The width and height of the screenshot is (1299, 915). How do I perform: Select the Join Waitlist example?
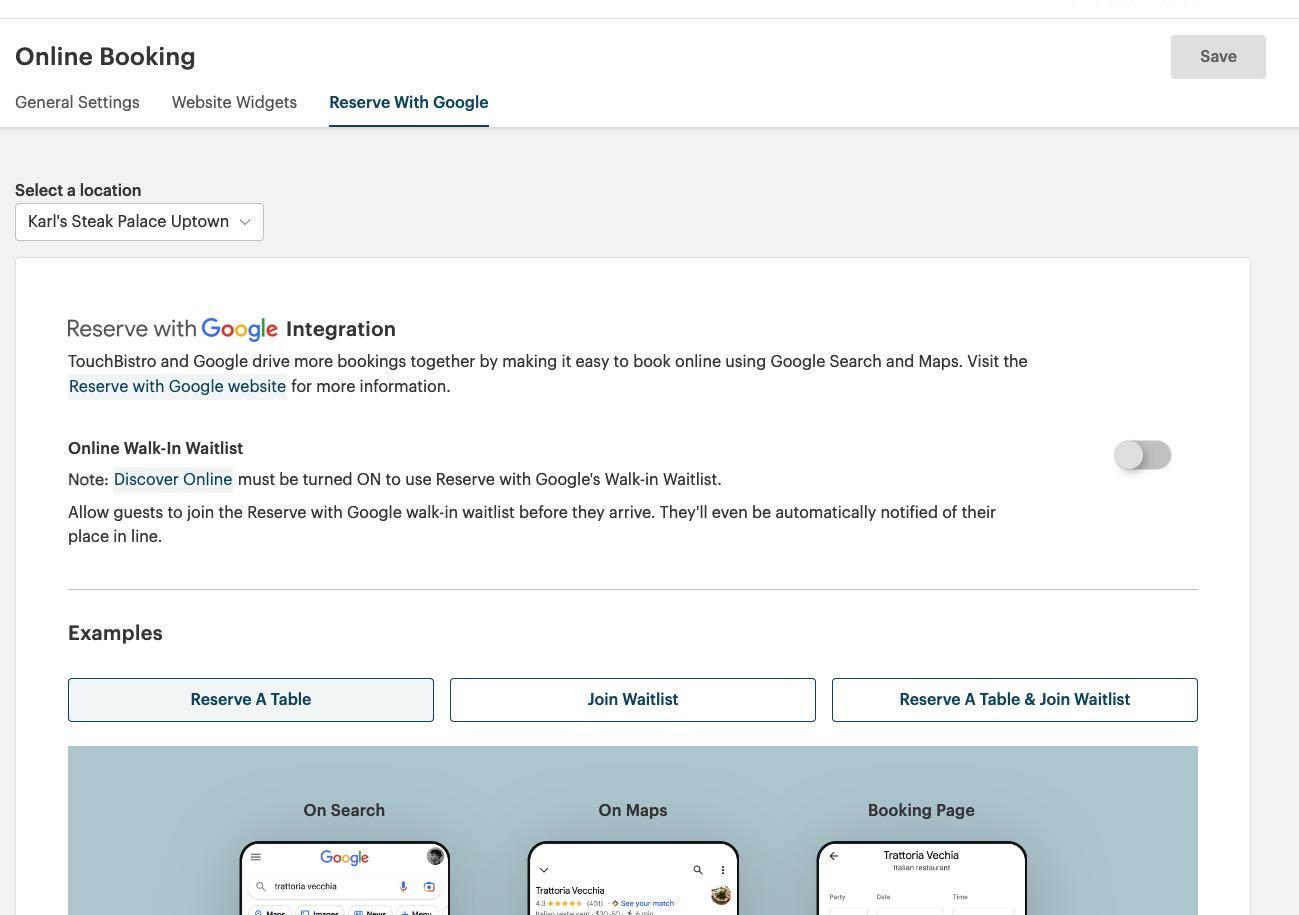coord(632,699)
